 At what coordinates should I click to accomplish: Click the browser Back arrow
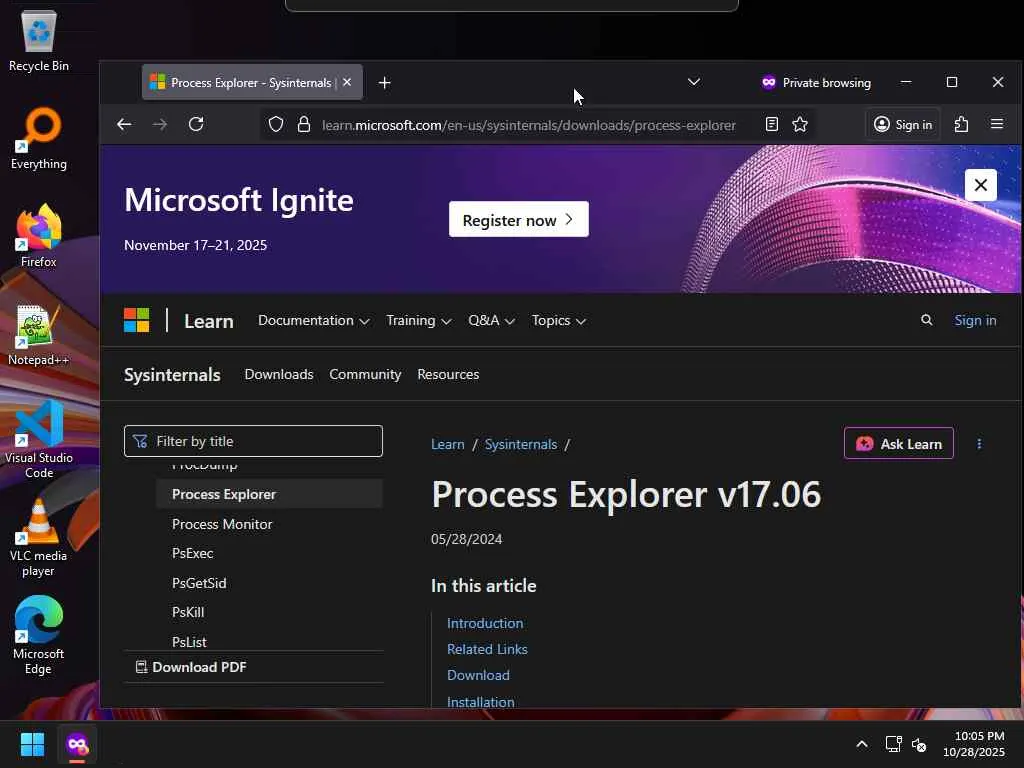pos(124,124)
